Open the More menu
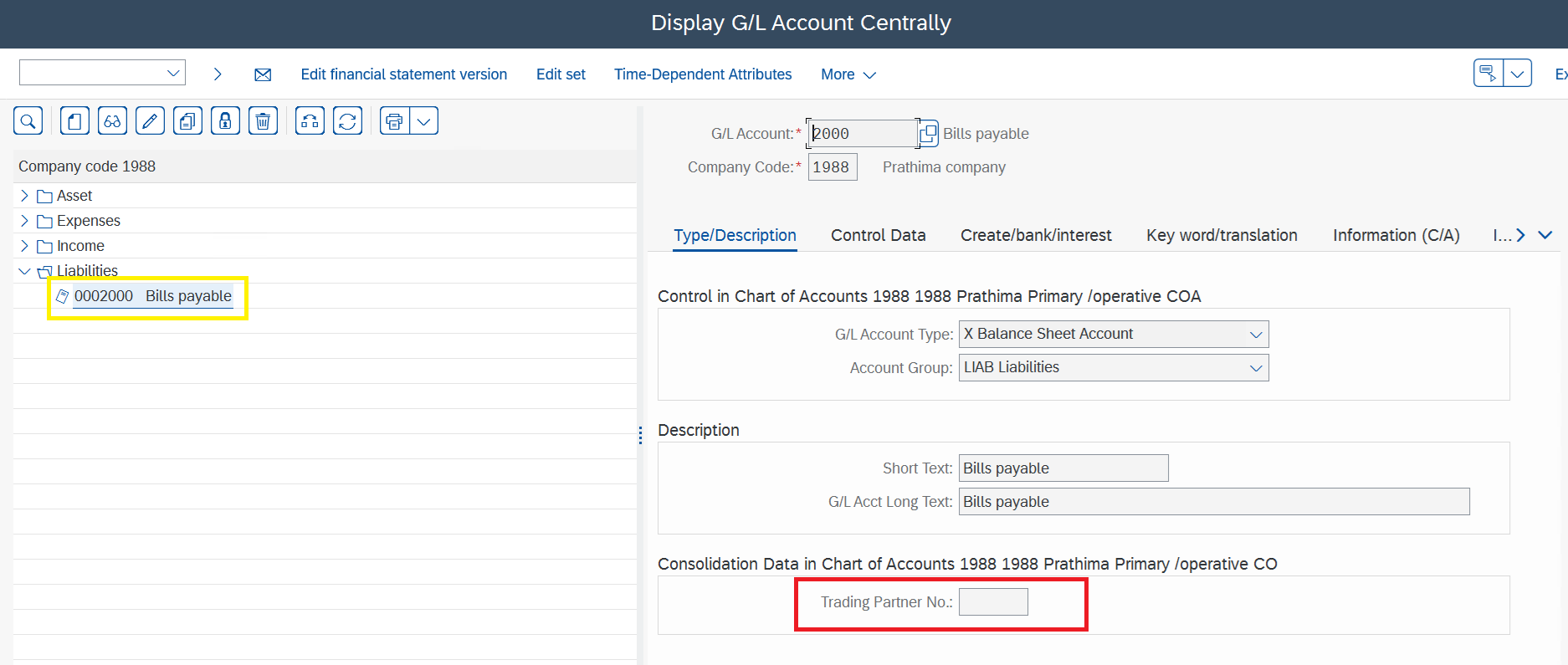 [x=848, y=74]
